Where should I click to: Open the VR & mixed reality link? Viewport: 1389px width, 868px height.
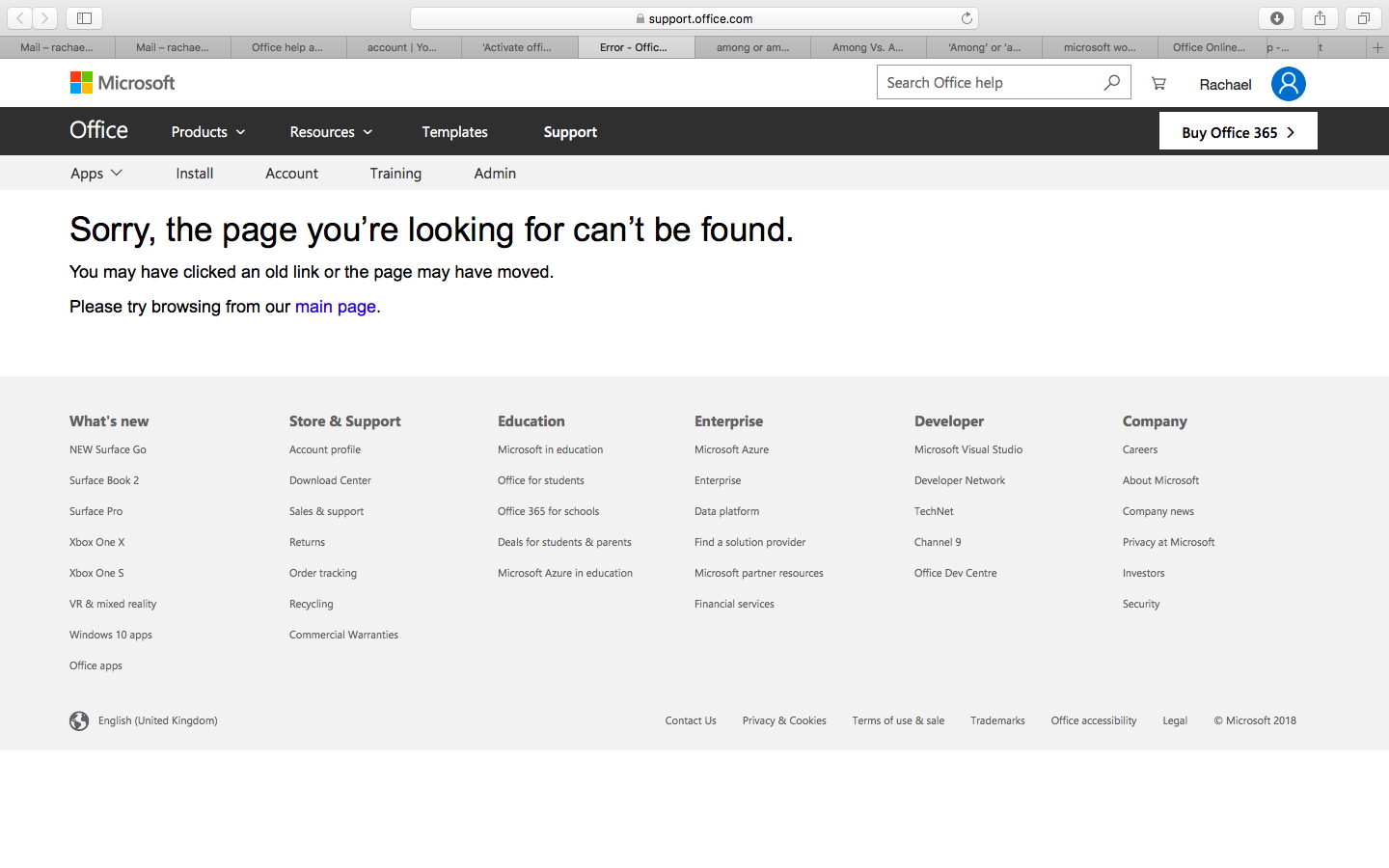pos(113,604)
